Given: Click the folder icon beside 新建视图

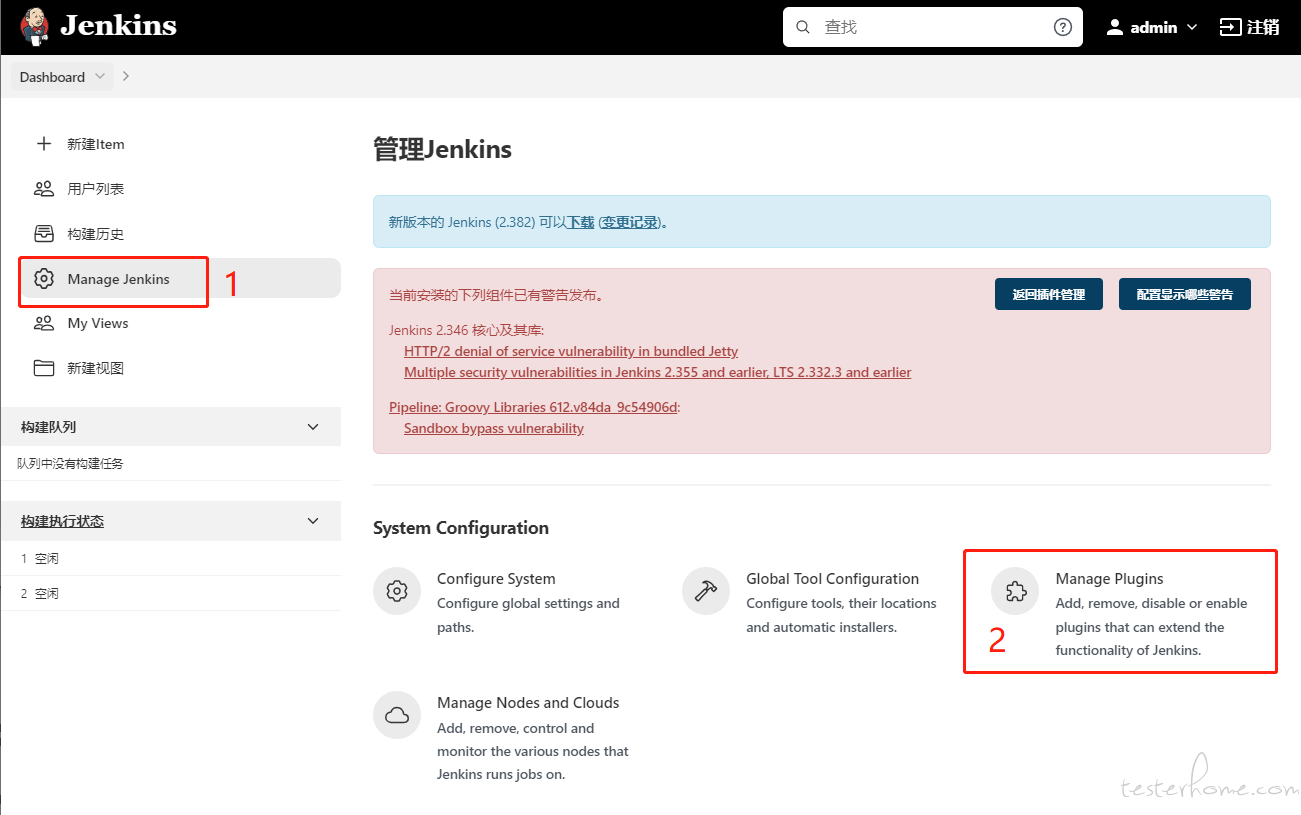Looking at the screenshot, I should (44, 368).
